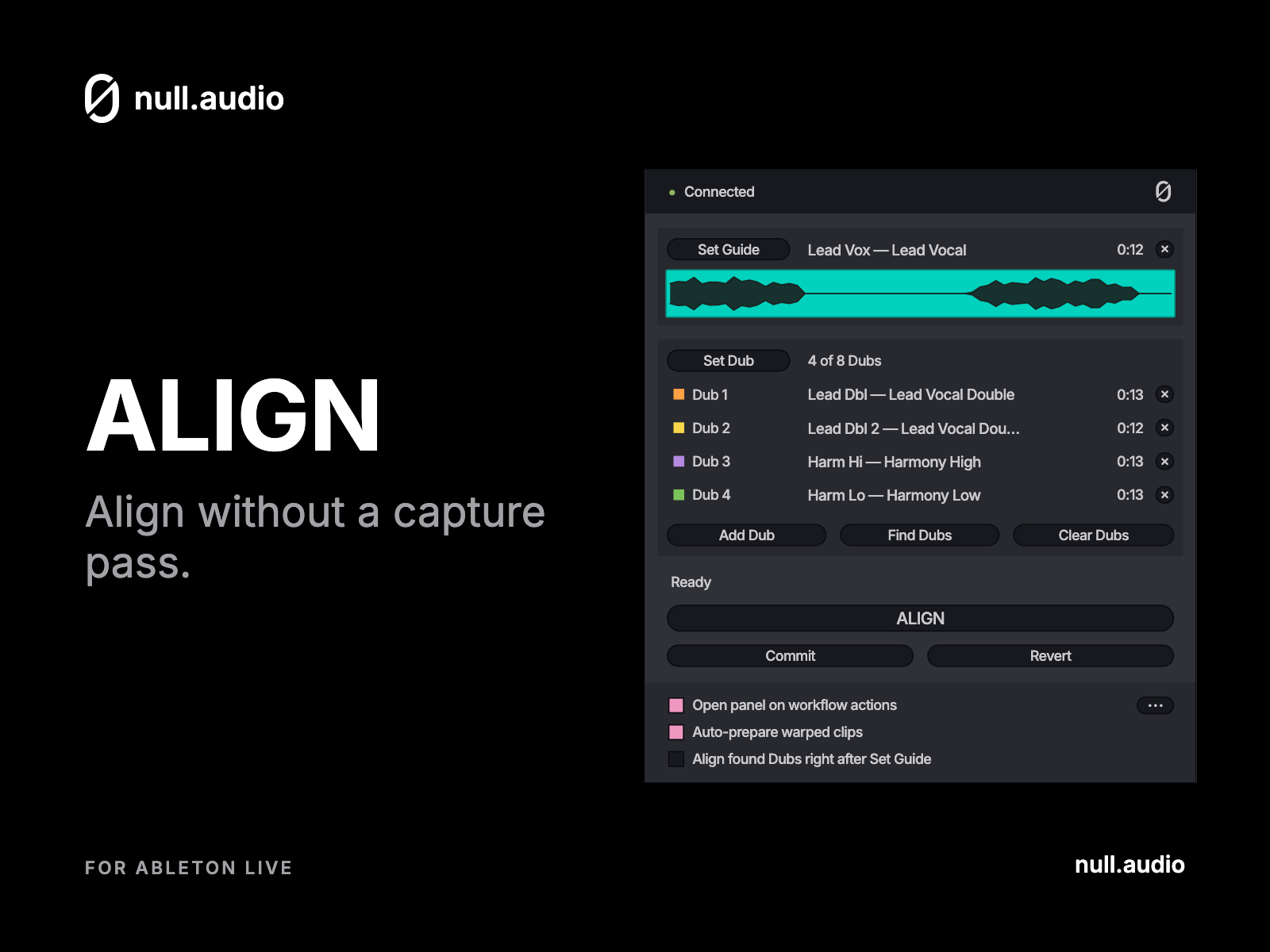Image resolution: width=1270 pixels, height=952 pixels.
Task: Click the null.audio logo at top left
Action: (184, 98)
